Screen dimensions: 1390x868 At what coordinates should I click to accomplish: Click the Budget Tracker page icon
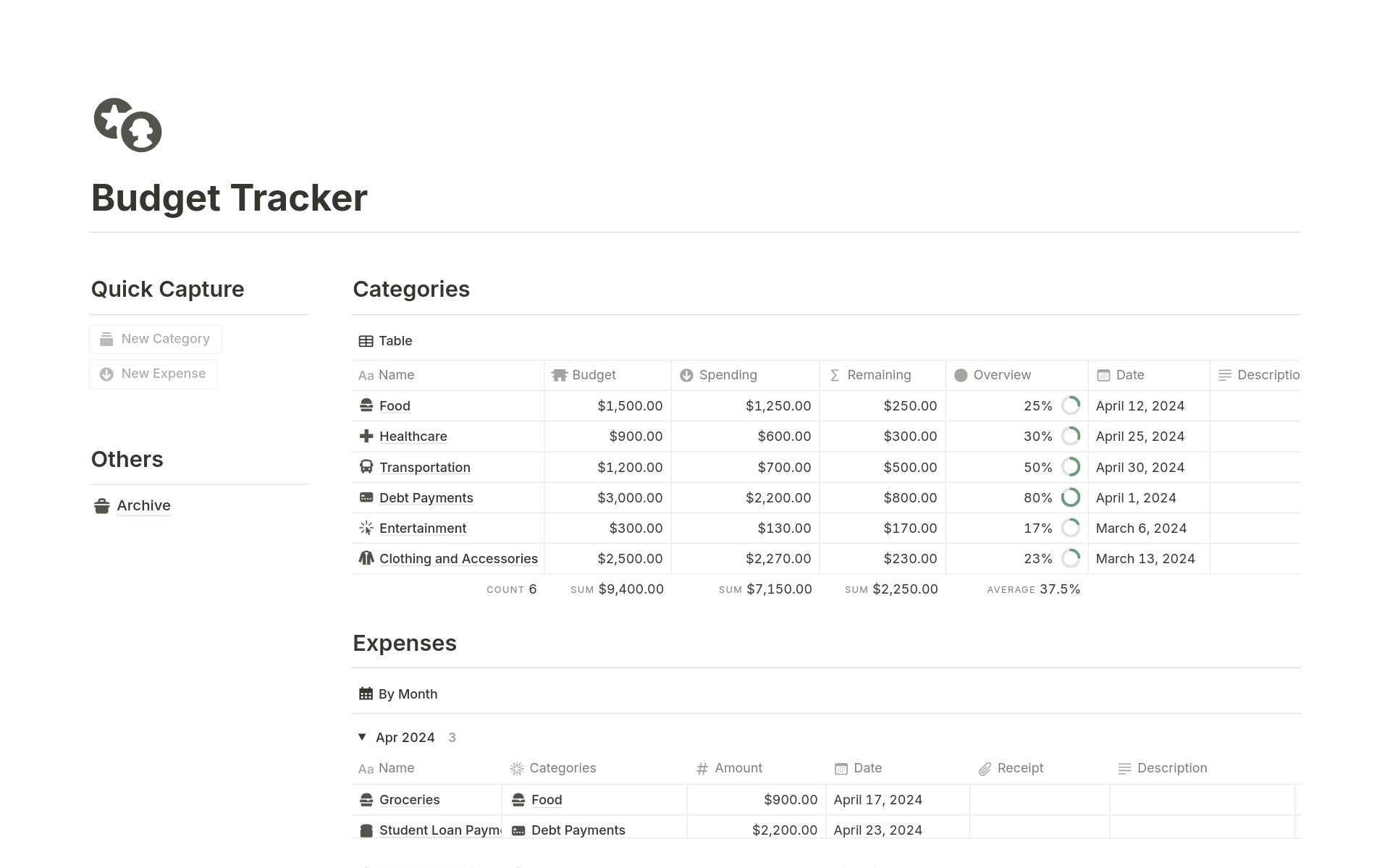coord(127,125)
